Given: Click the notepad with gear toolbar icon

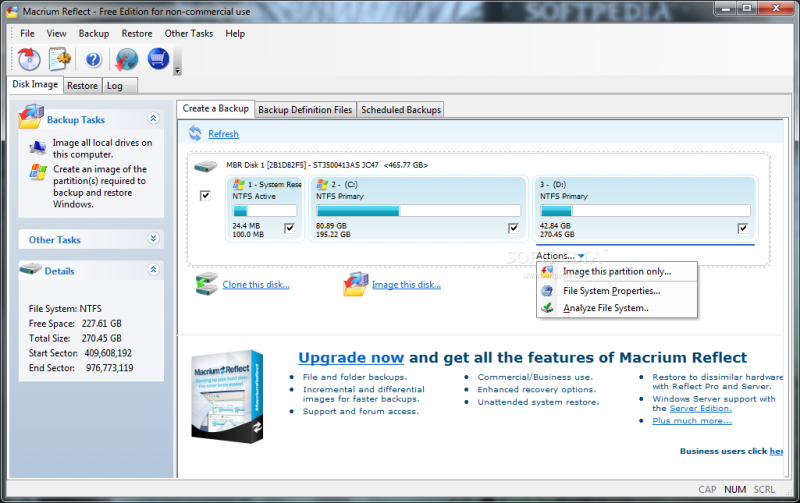Looking at the screenshot, I should [x=59, y=59].
